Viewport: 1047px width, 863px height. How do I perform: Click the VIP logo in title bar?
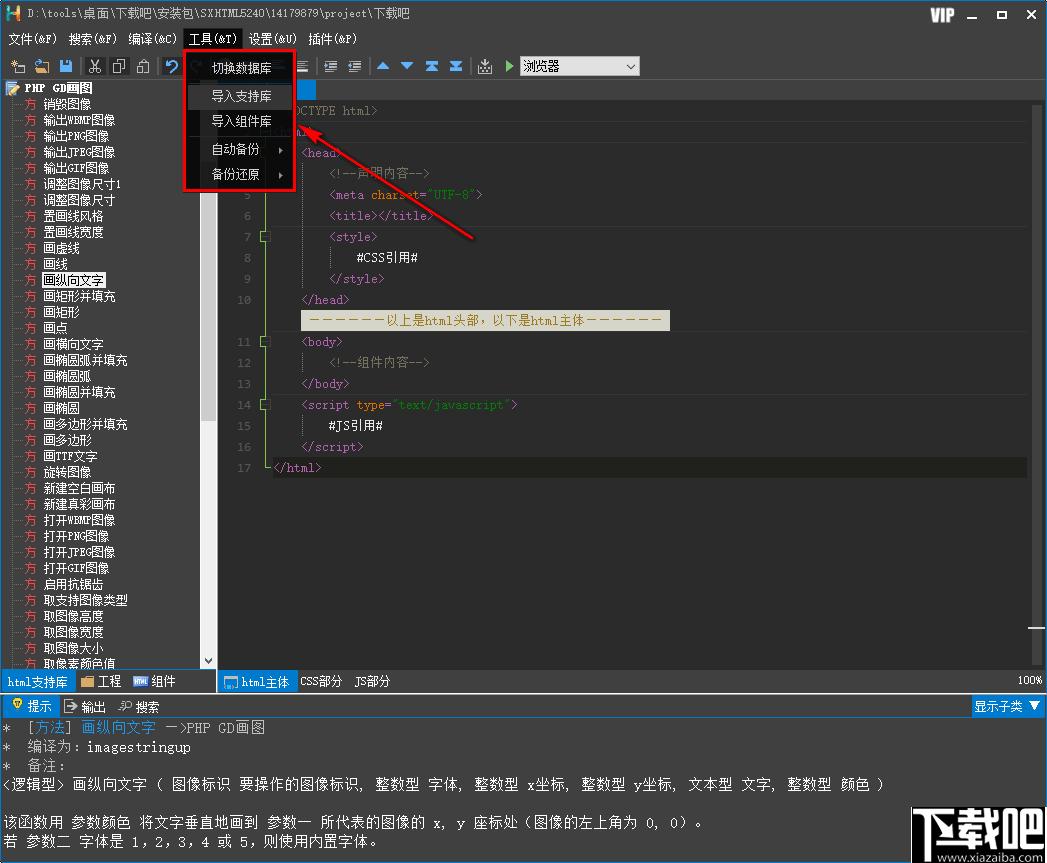tap(942, 15)
